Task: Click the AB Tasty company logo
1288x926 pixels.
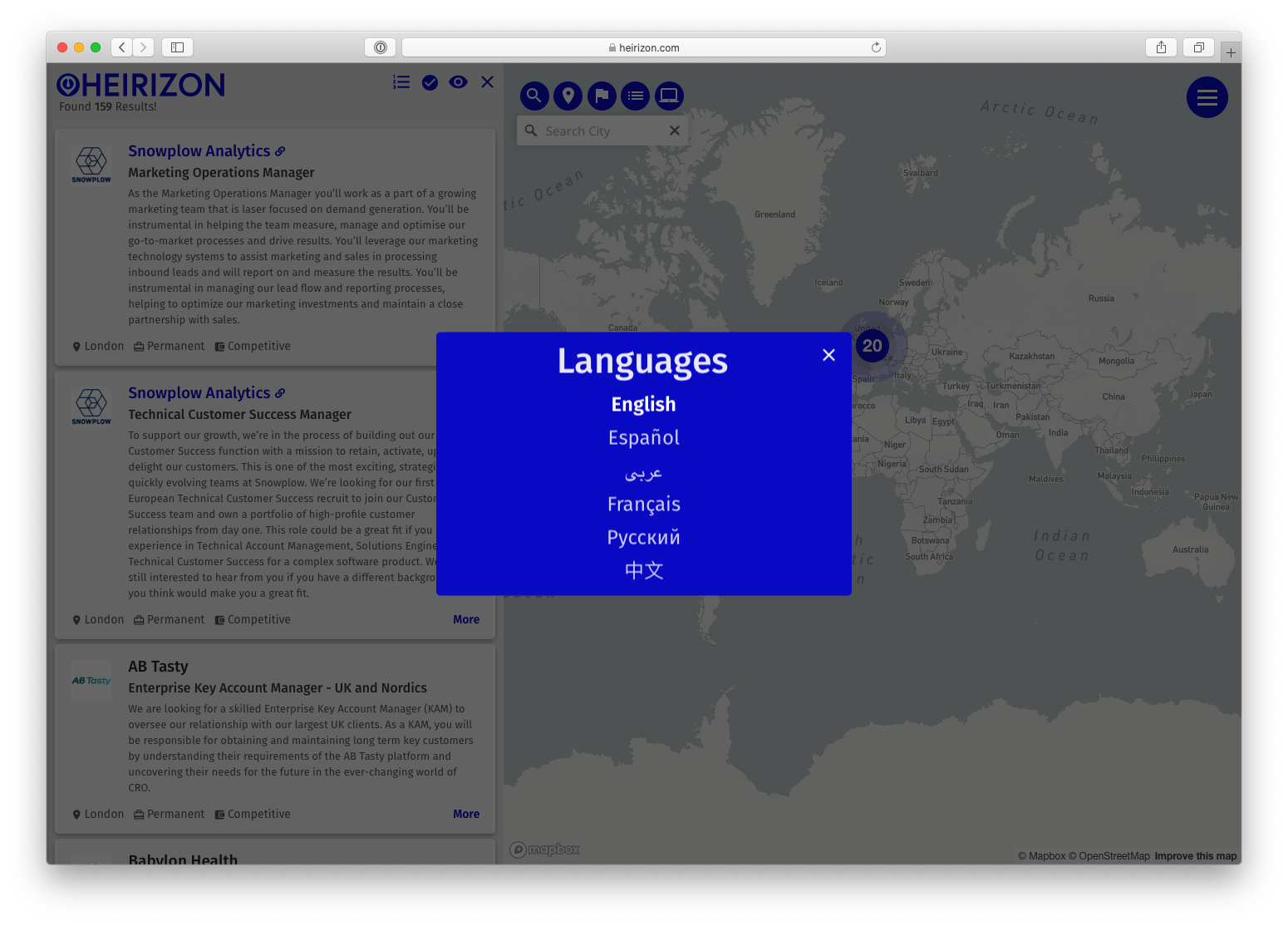Action: coord(91,681)
